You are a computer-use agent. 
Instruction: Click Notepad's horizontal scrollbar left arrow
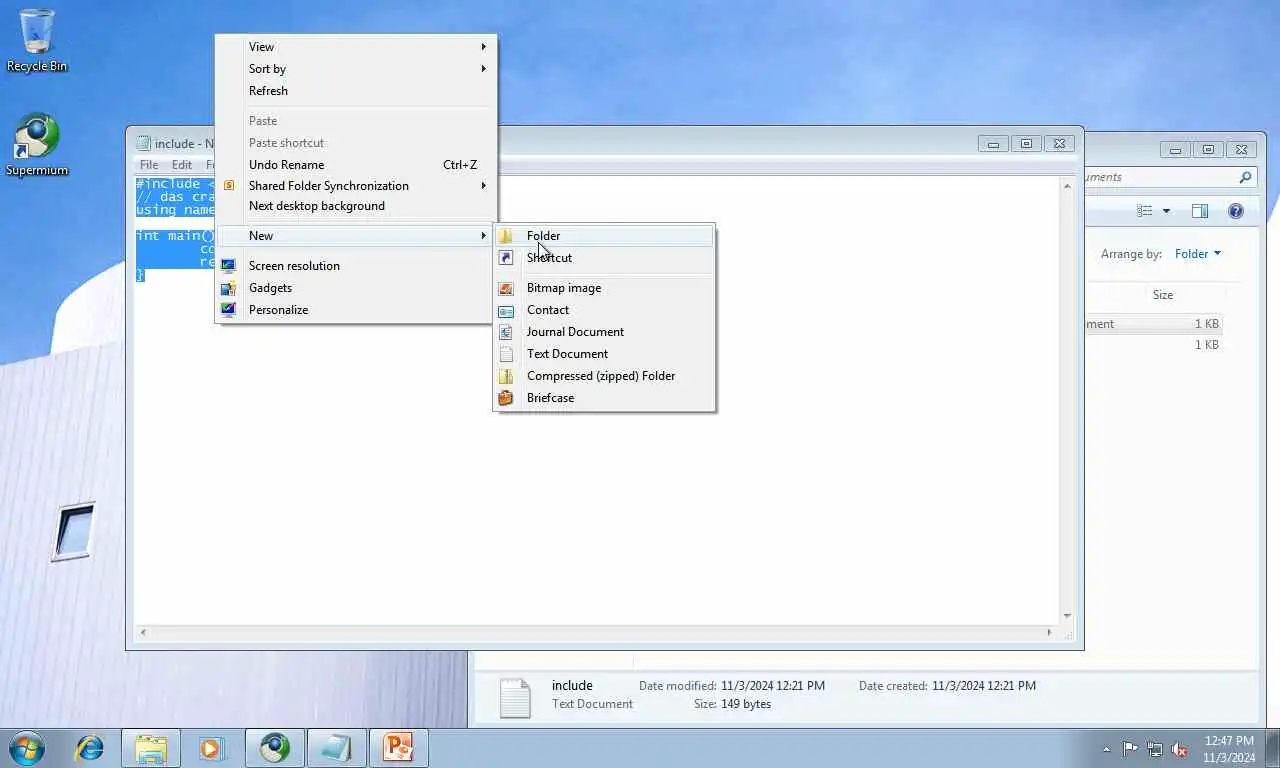pos(143,632)
